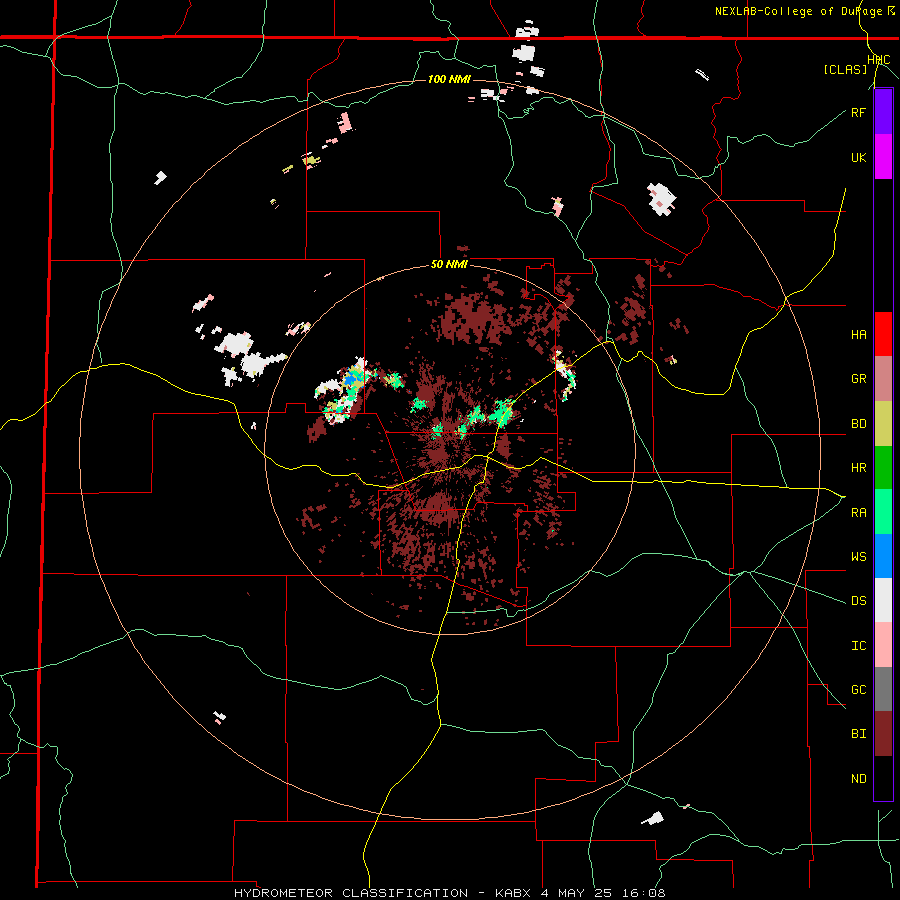Click the IC legend label text
The width and height of the screenshot is (900, 900).
point(858,646)
